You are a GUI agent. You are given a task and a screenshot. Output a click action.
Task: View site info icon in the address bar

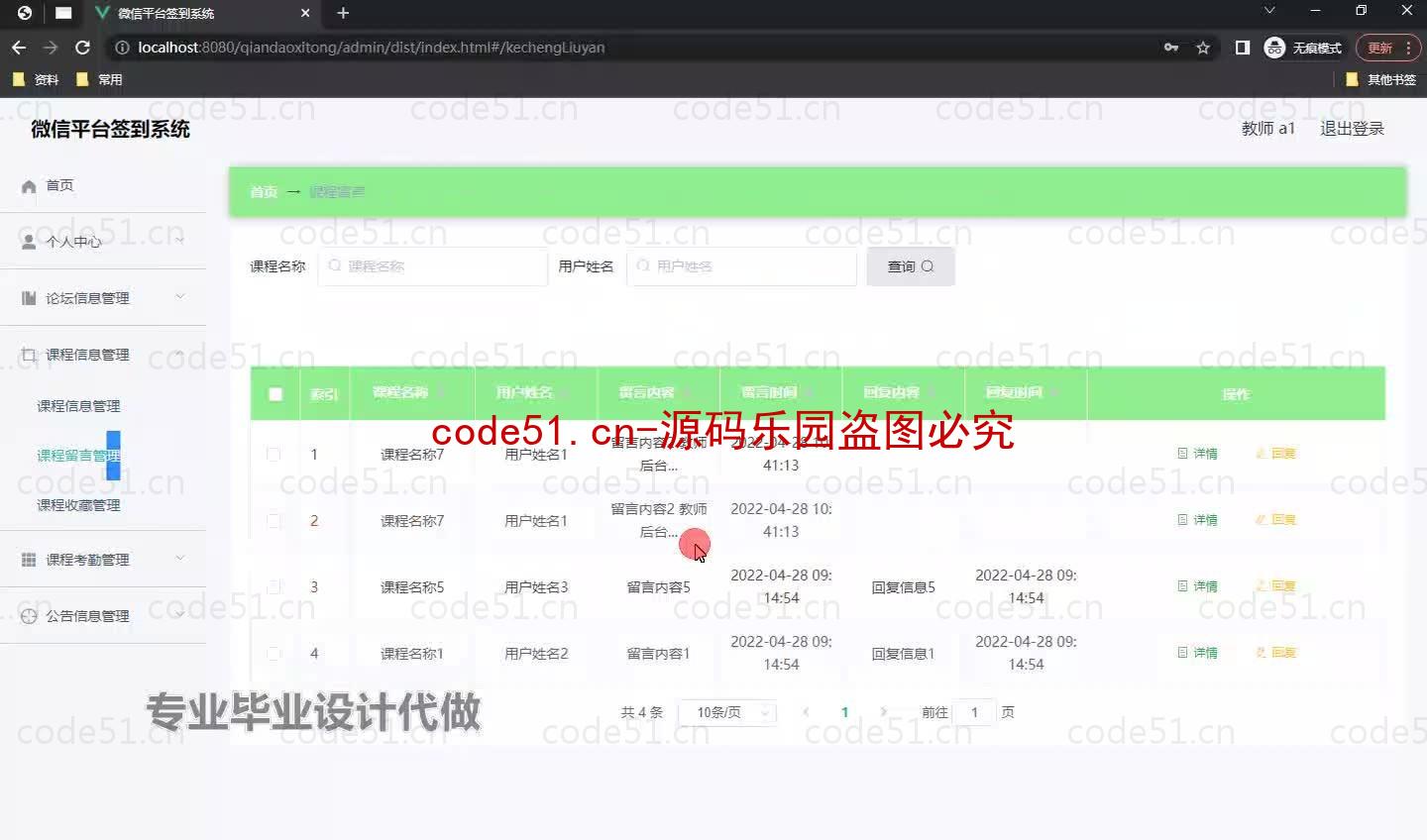tap(122, 48)
